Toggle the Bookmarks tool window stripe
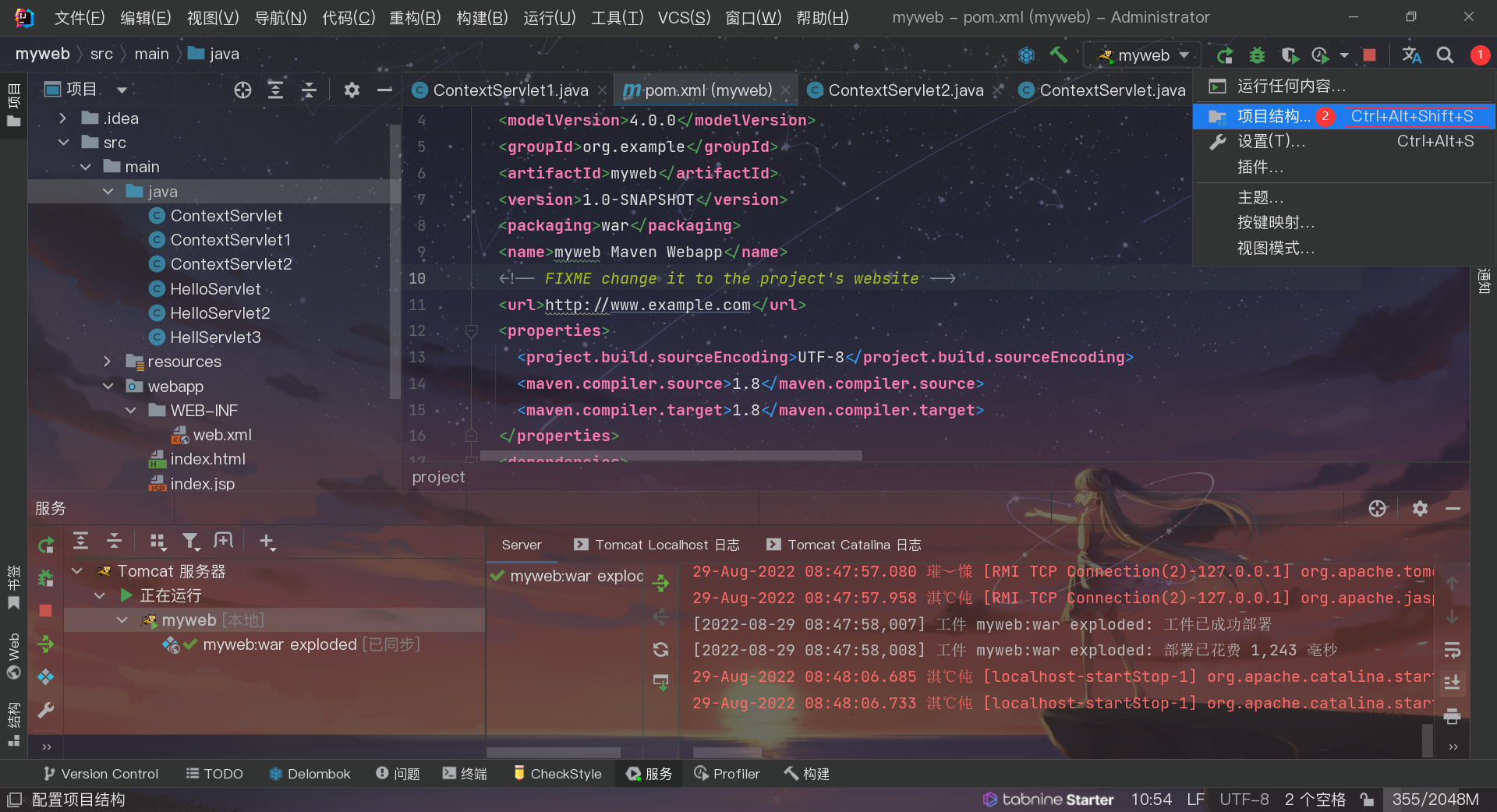Image resolution: width=1497 pixels, height=812 pixels. [13, 589]
